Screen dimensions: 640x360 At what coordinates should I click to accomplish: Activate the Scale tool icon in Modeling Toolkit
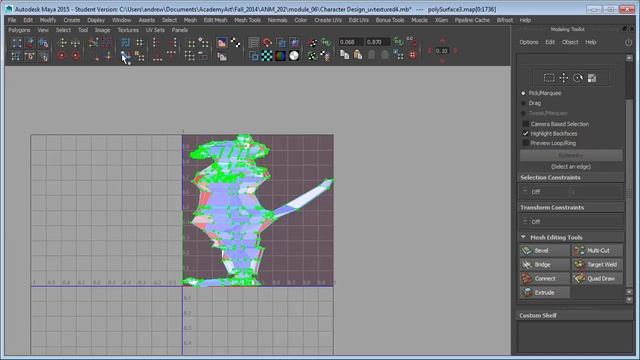[592, 78]
